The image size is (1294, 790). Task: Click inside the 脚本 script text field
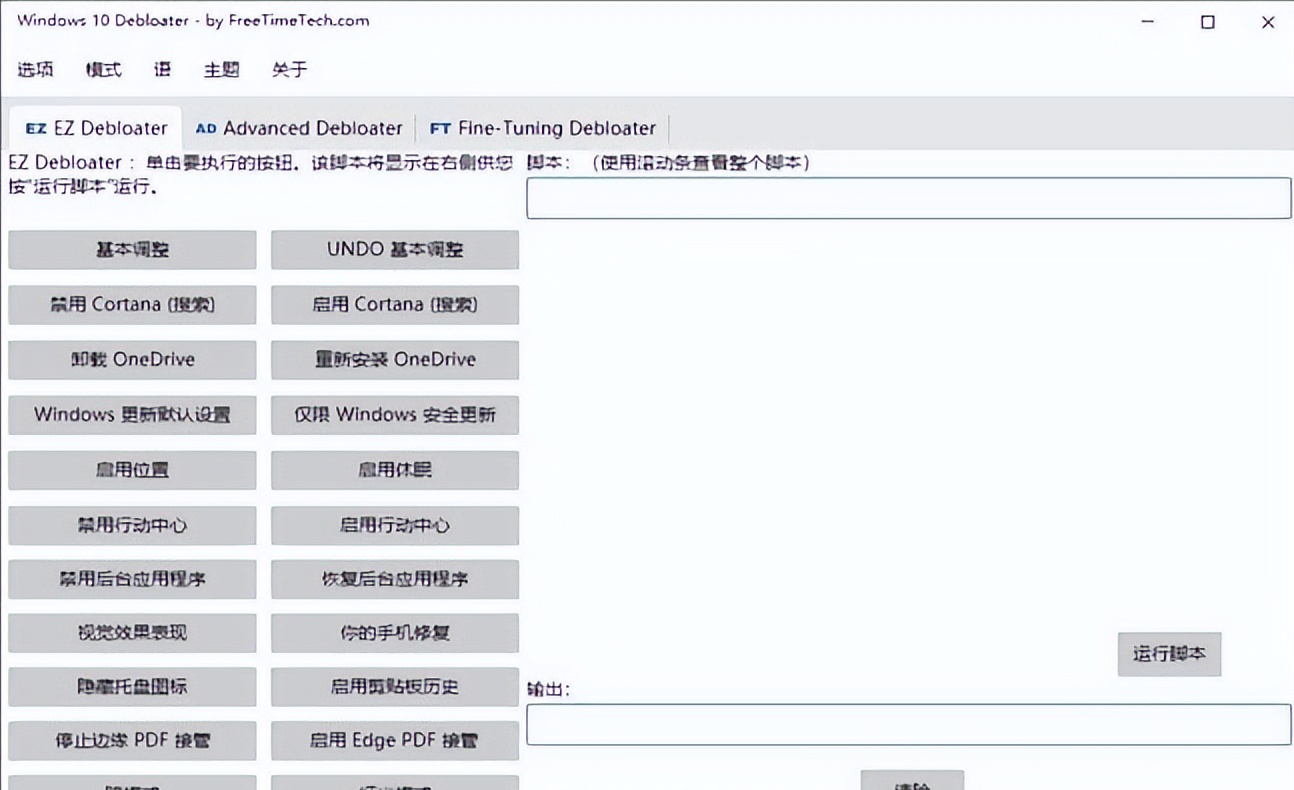click(908, 197)
